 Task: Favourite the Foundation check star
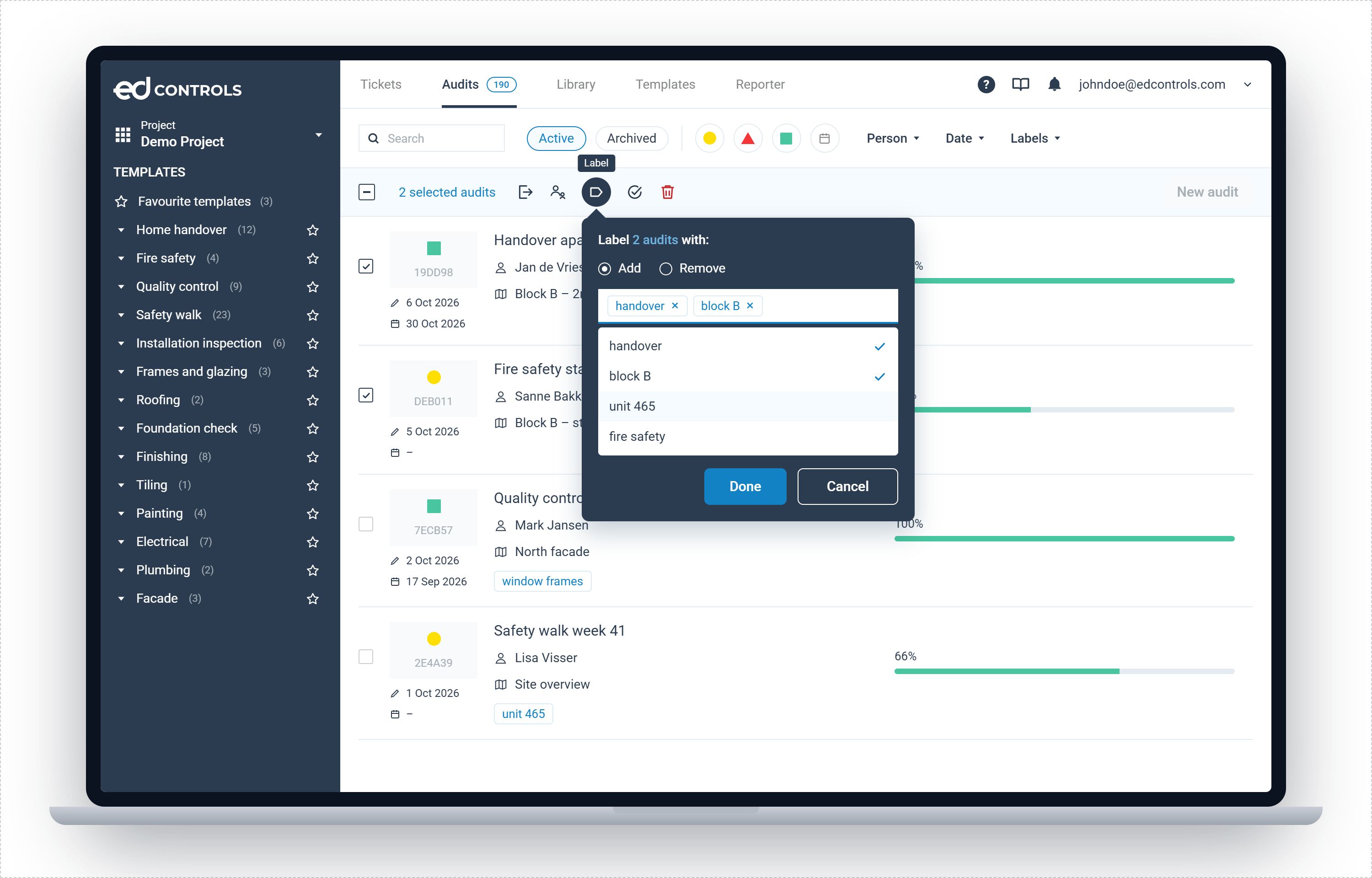pyautogui.click(x=312, y=429)
